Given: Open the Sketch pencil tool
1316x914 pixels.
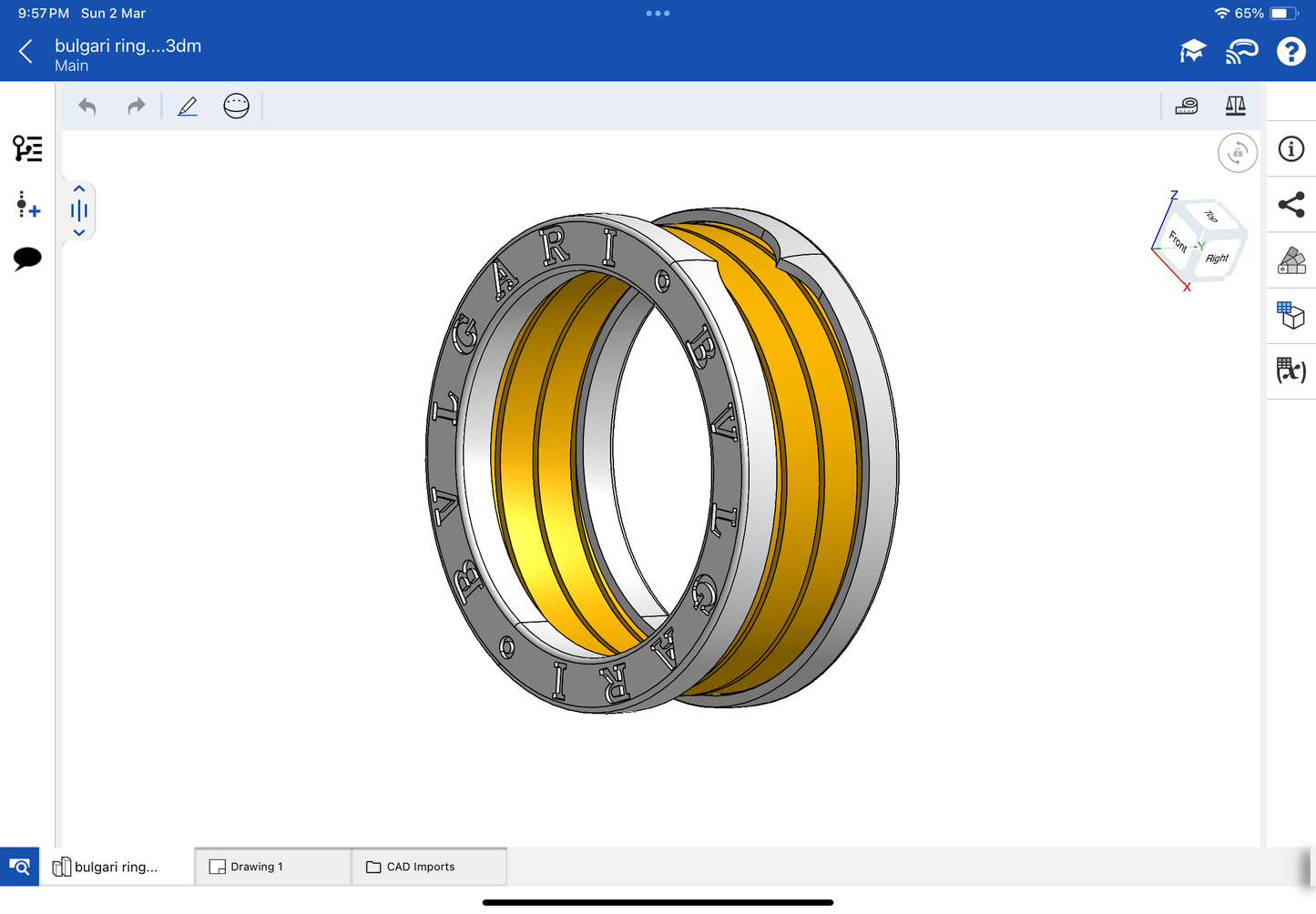Looking at the screenshot, I should point(188,107).
